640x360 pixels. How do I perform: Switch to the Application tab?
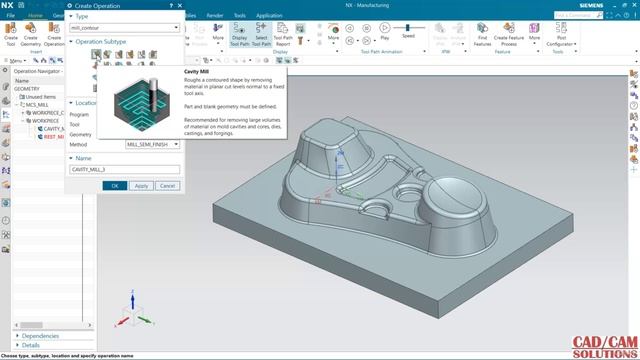pyautogui.click(x=269, y=16)
